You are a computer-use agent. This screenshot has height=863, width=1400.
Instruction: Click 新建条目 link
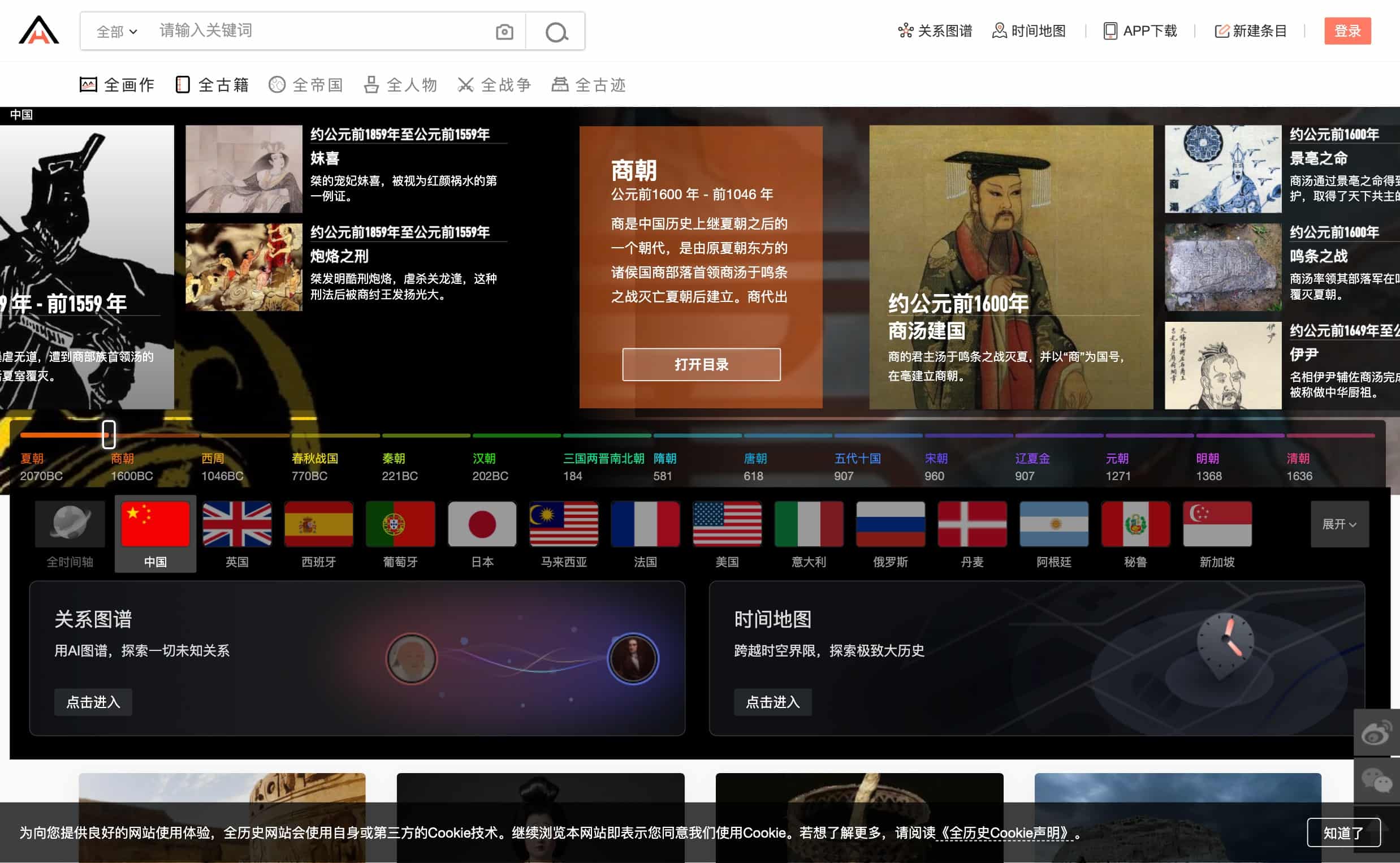(x=1251, y=31)
